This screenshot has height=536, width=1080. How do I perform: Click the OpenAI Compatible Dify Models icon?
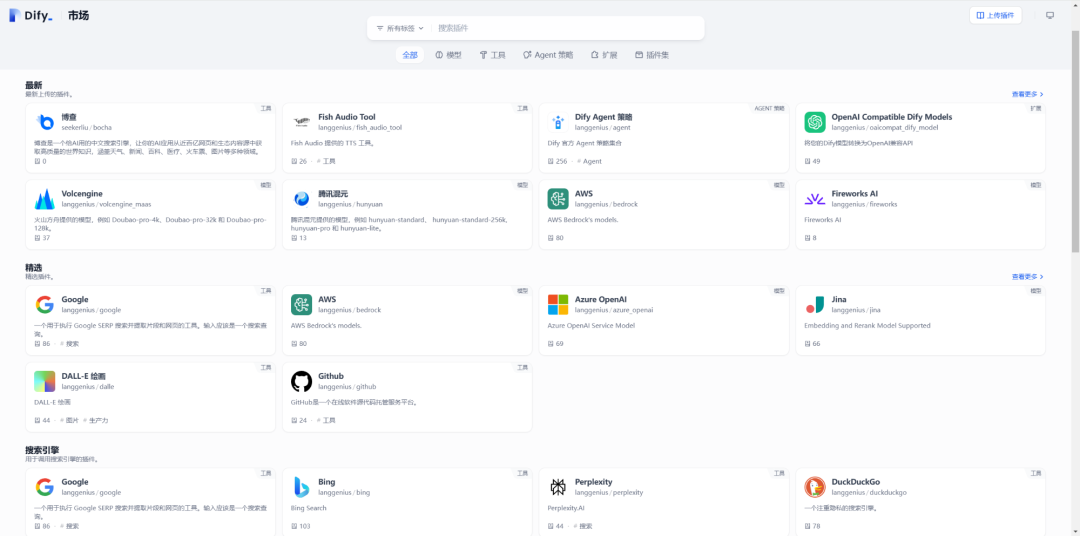coord(815,122)
